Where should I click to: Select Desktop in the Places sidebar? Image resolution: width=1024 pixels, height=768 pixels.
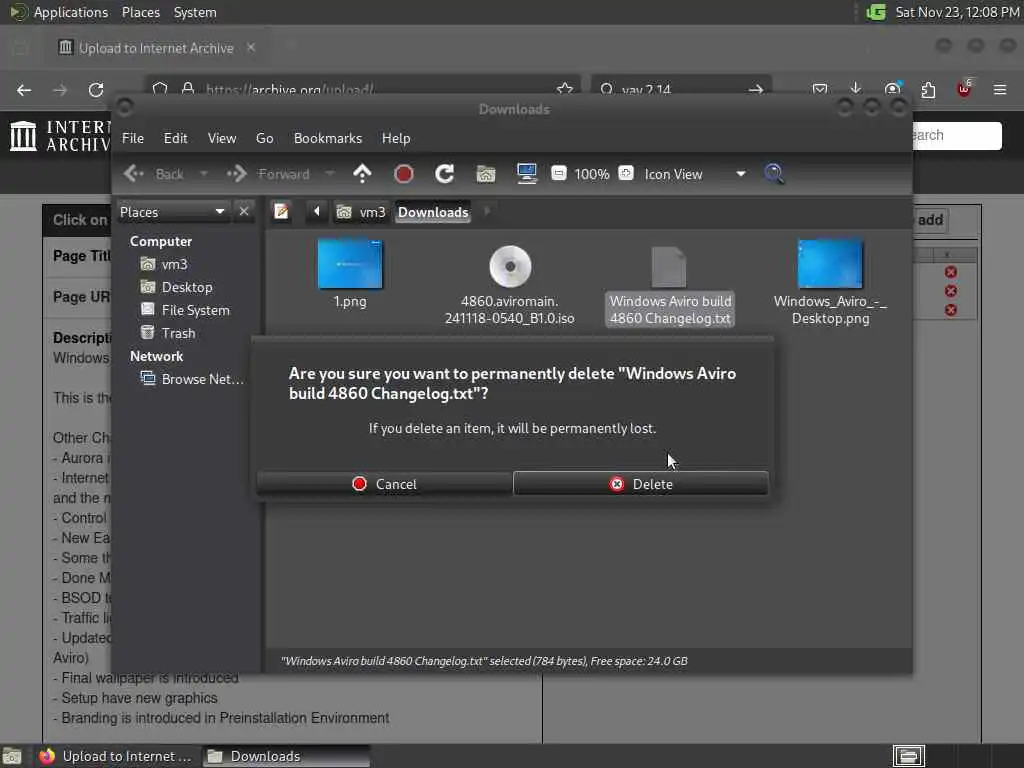(176, 287)
